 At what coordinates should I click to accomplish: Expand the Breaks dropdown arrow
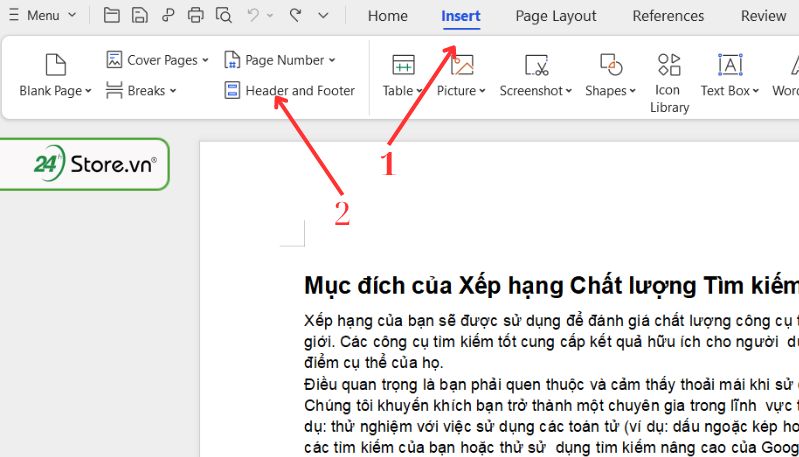click(x=173, y=91)
